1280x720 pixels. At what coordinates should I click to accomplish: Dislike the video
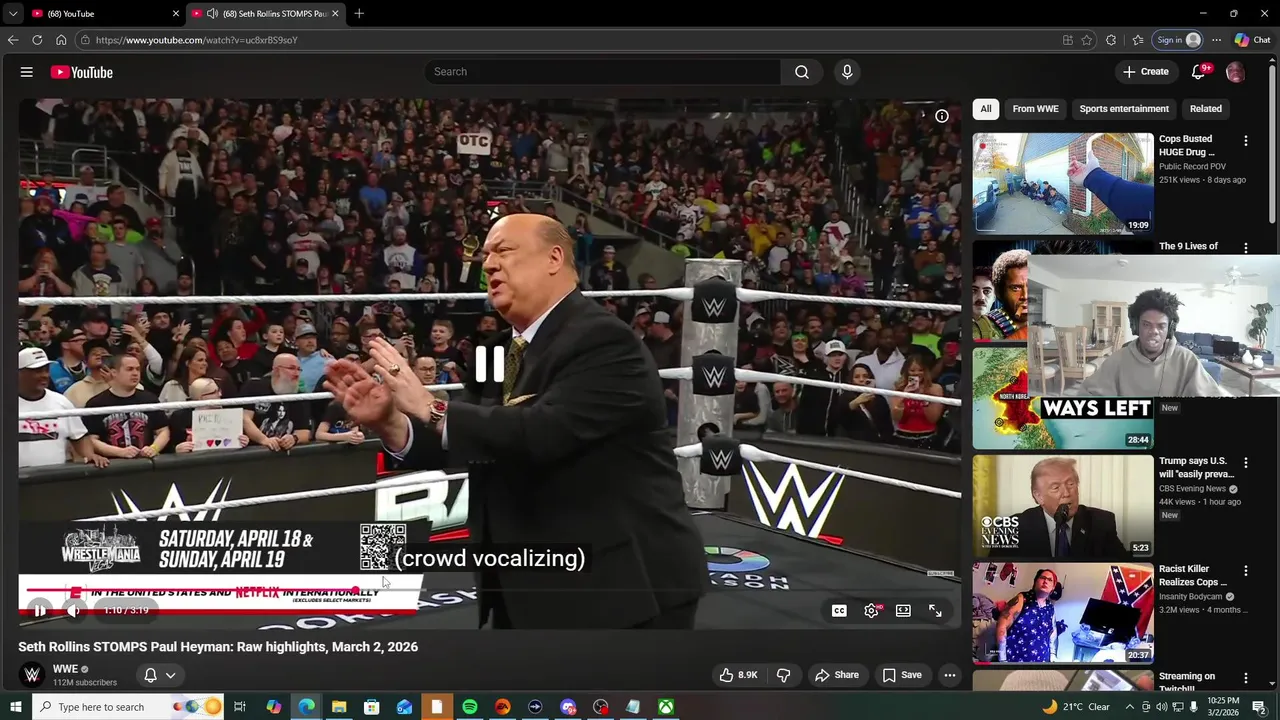783,675
